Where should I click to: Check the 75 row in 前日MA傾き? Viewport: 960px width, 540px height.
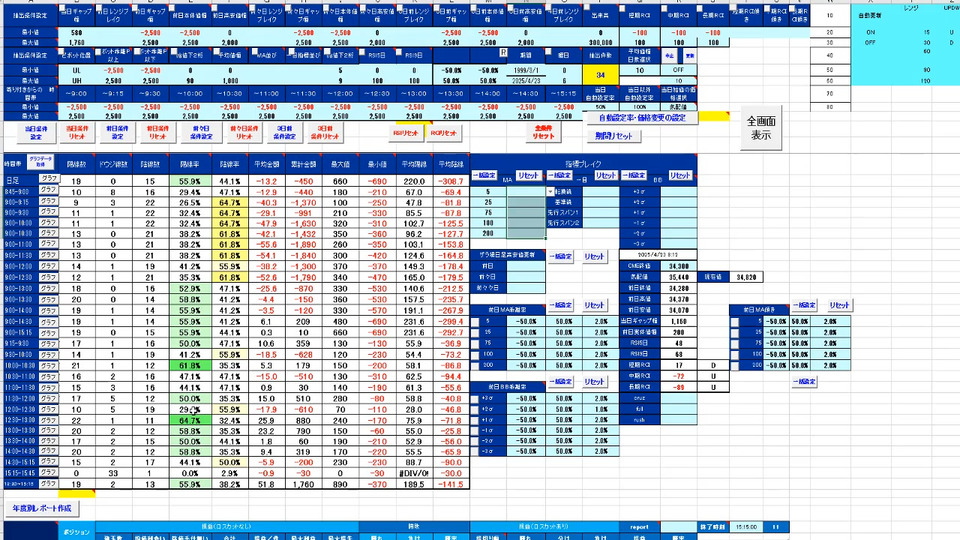point(735,343)
